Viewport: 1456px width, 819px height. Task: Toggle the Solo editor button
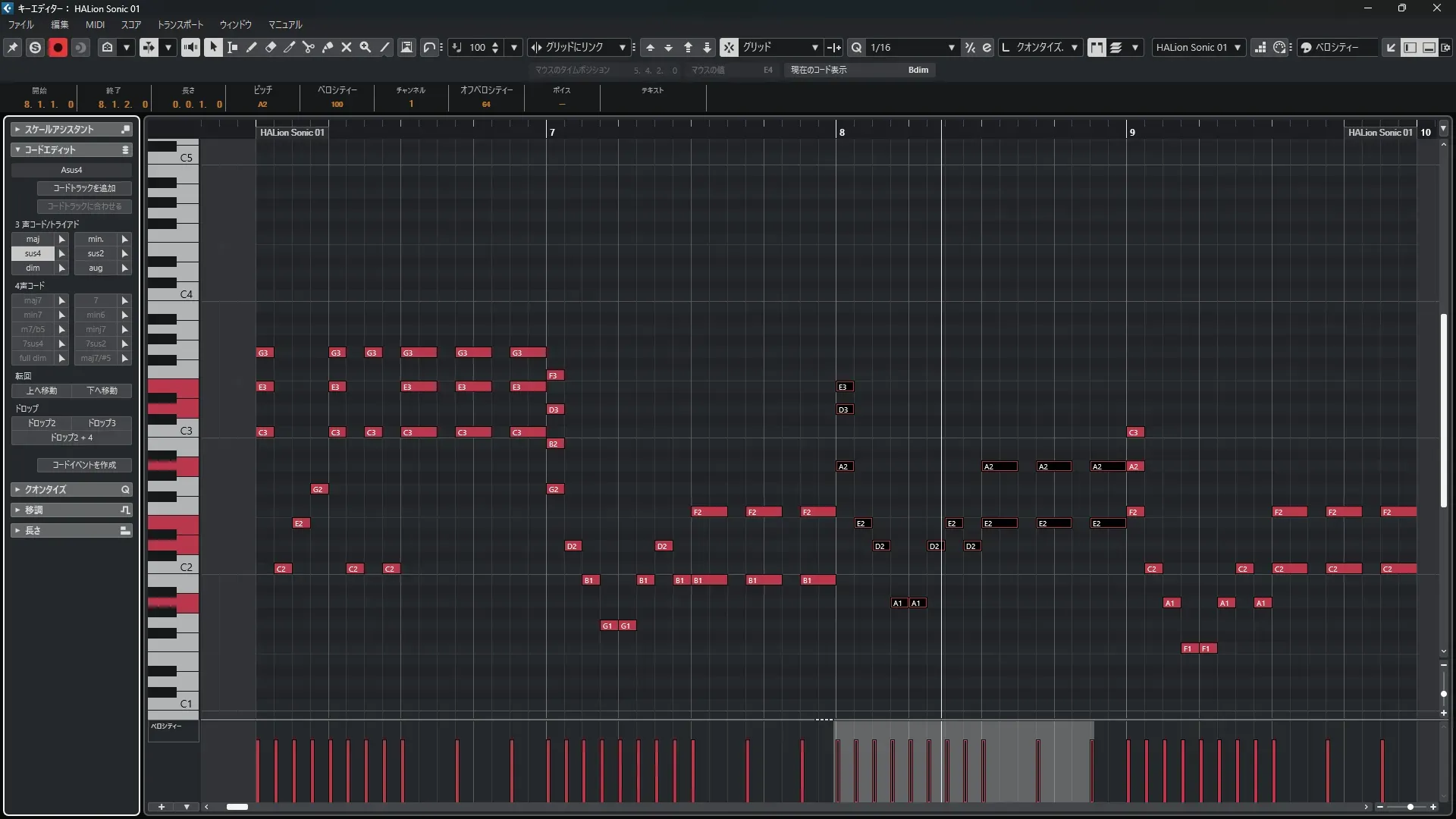click(35, 47)
